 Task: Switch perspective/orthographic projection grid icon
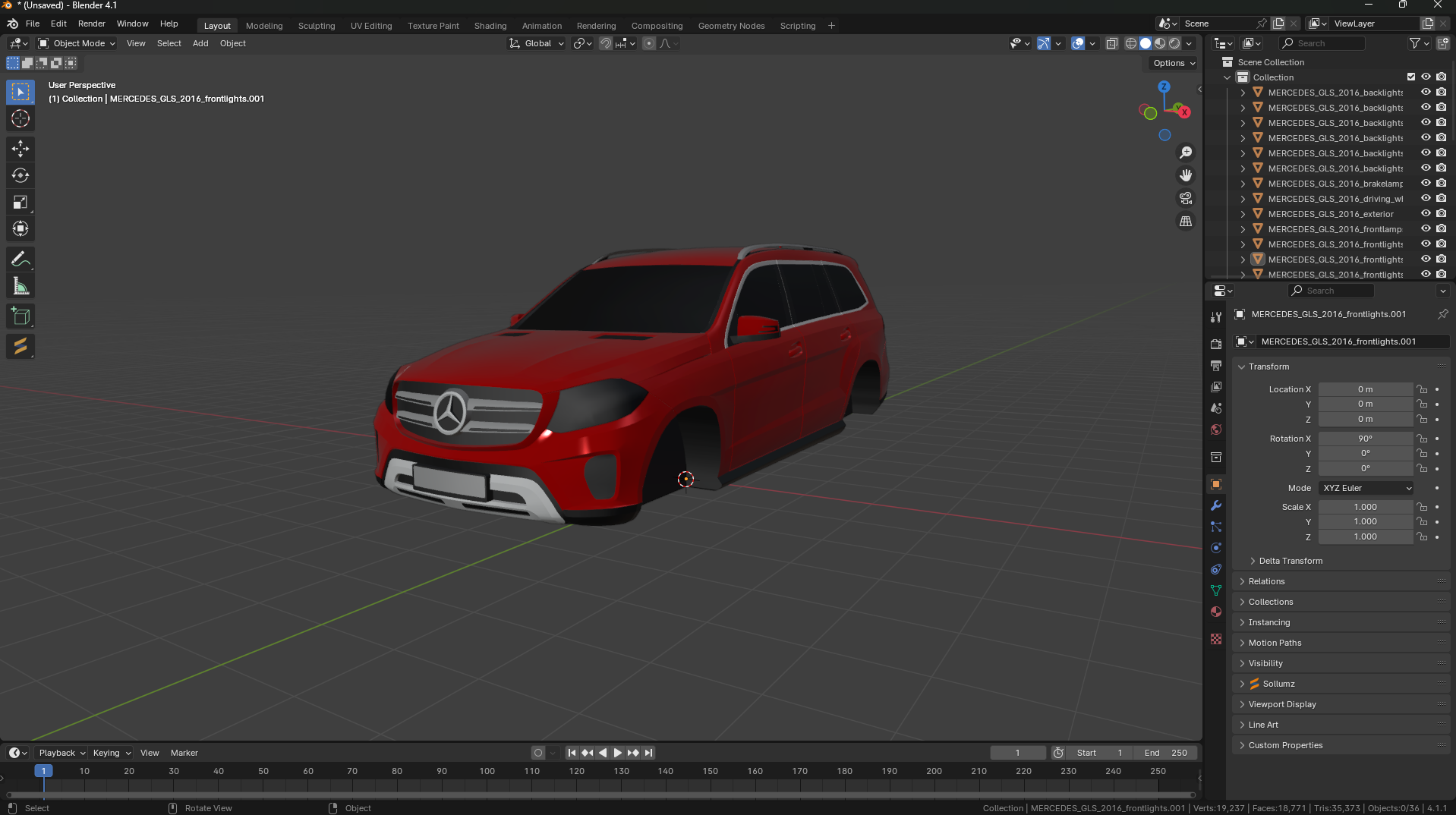[1186, 221]
